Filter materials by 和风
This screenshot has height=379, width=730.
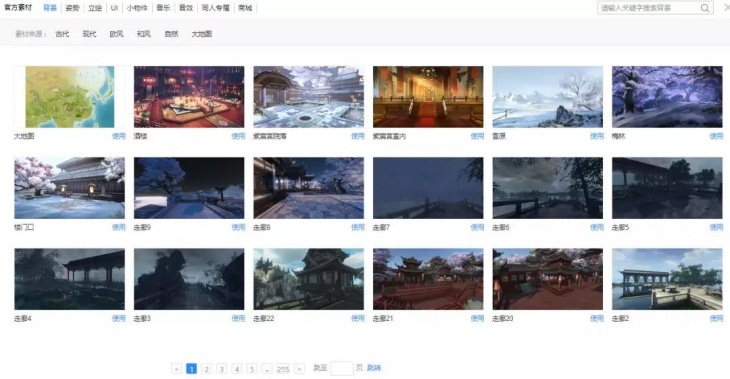(x=144, y=34)
